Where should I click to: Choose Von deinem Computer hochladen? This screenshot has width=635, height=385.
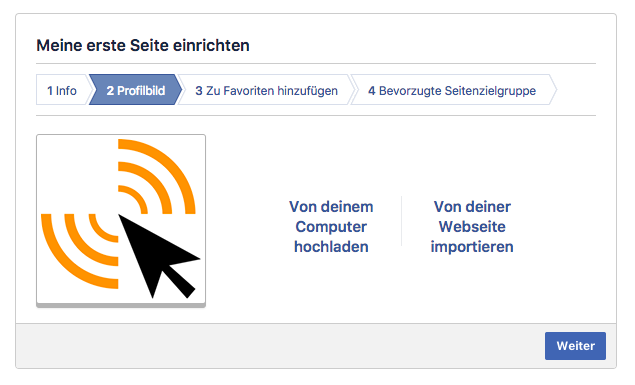click(x=331, y=227)
